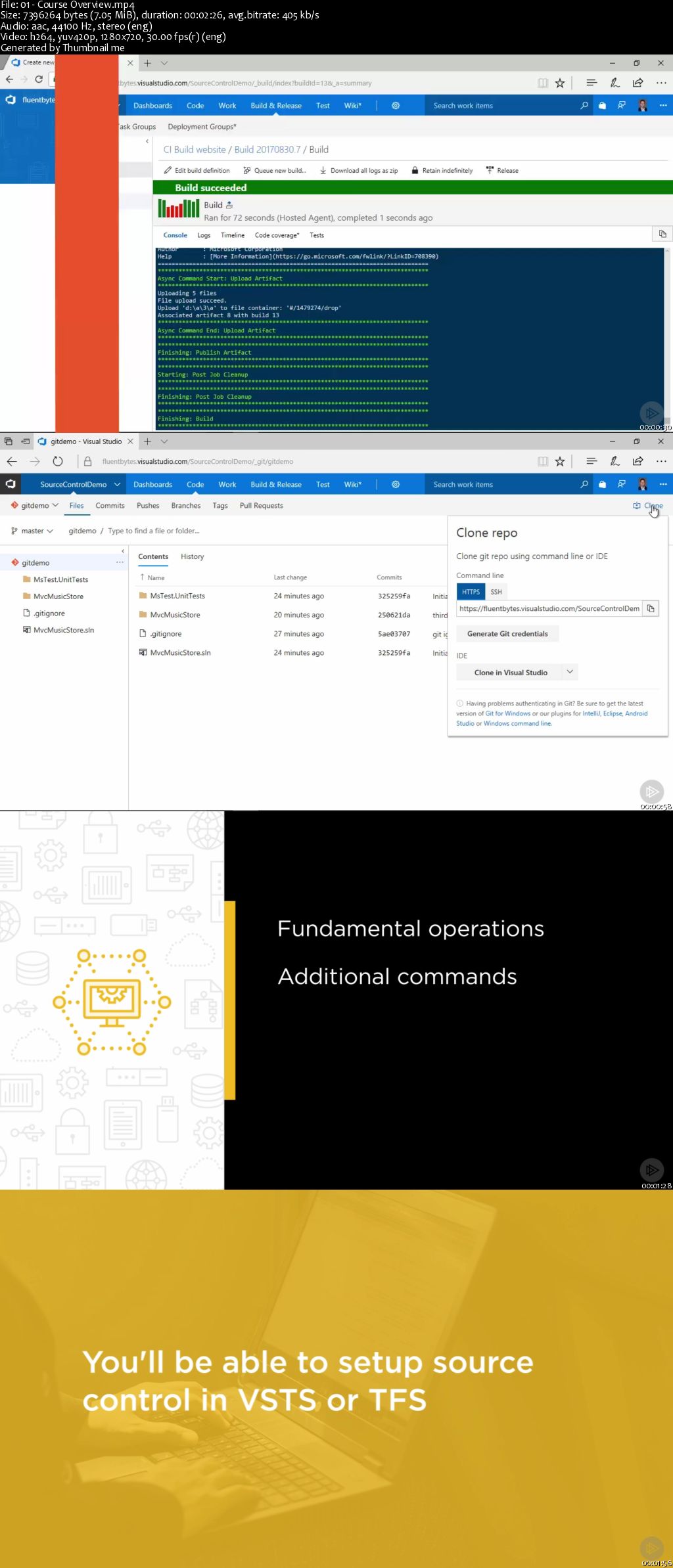673x1568 pixels.
Task: Click Edit build definition
Action: click(x=197, y=170)
